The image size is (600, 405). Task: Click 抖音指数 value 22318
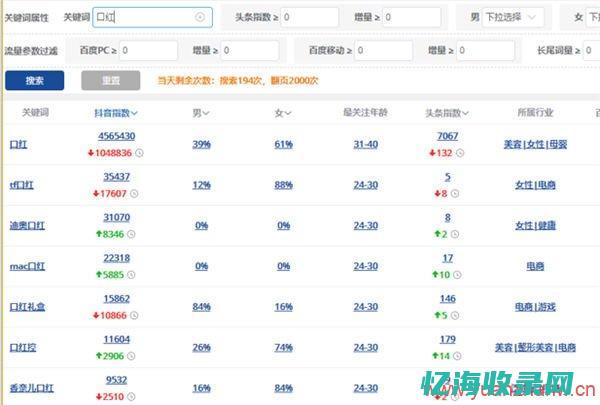[x=117, y=258]
